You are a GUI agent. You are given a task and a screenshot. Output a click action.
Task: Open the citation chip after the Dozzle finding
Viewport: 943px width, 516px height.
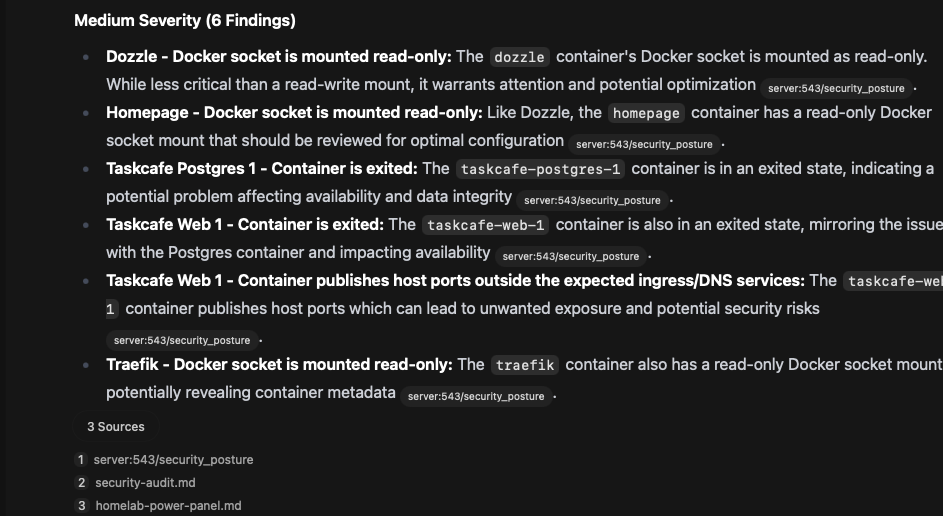click(836, 88)
